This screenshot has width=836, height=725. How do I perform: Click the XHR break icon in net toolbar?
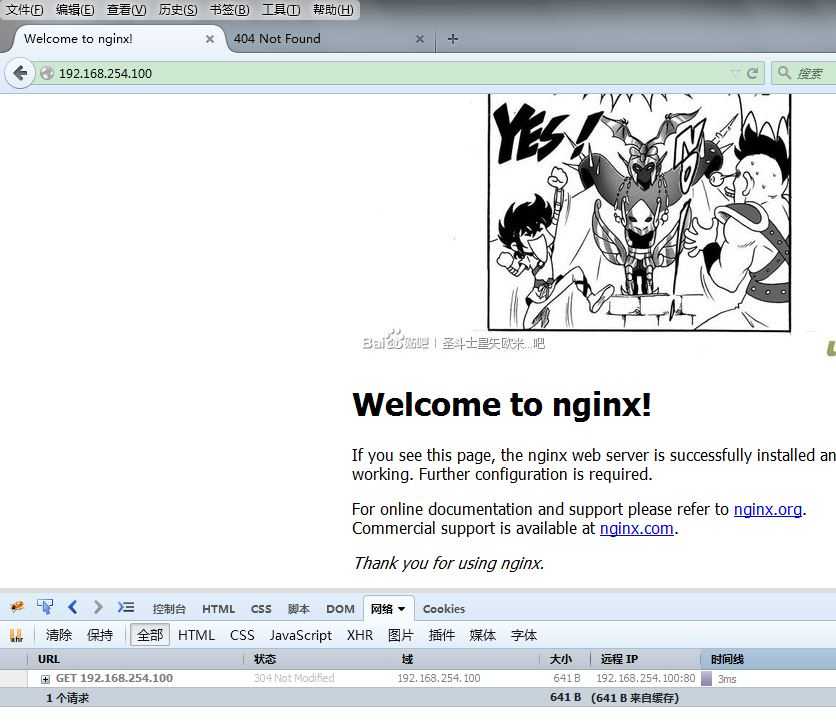[17, 635]
